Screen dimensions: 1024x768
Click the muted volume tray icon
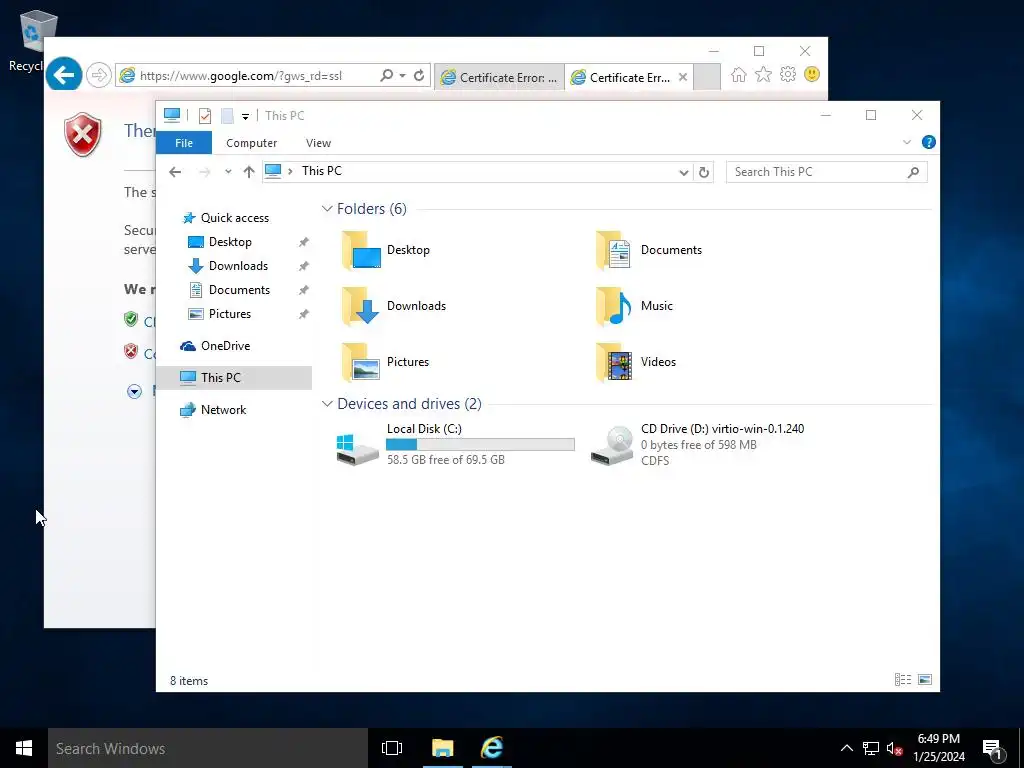pyautogui.click(x=894, y=748)
